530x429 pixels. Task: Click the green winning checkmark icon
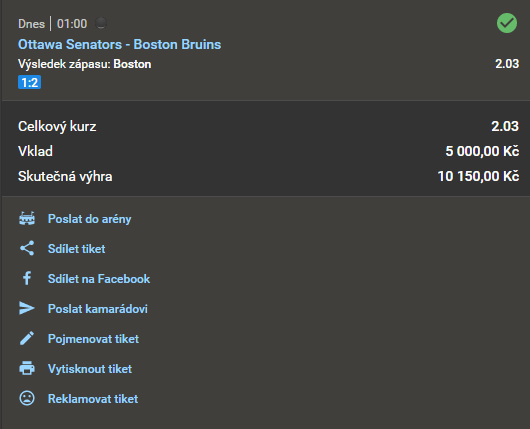click(507, 23)
